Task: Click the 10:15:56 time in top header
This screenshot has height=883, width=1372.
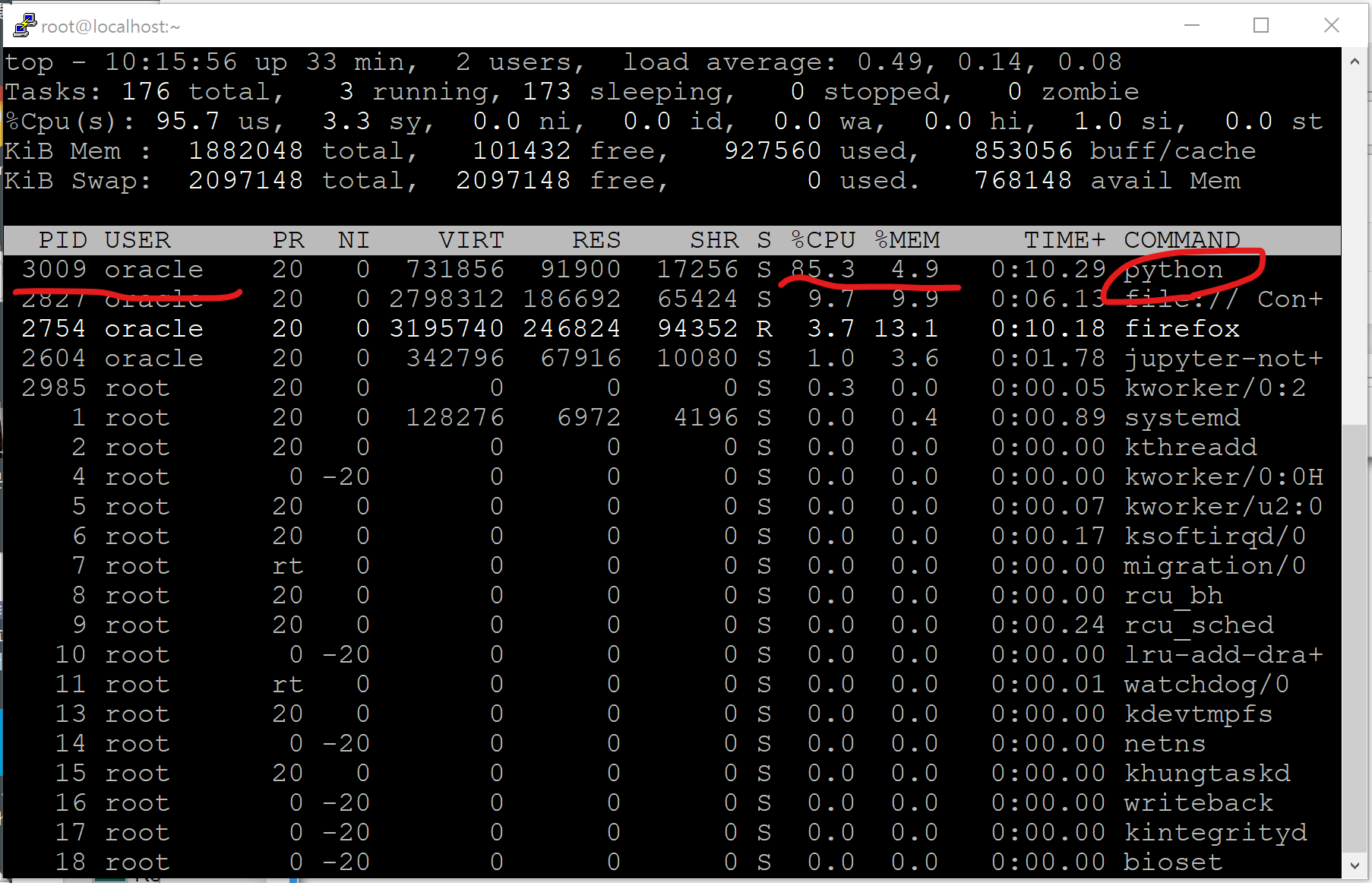Action: (x=171, y=62)
